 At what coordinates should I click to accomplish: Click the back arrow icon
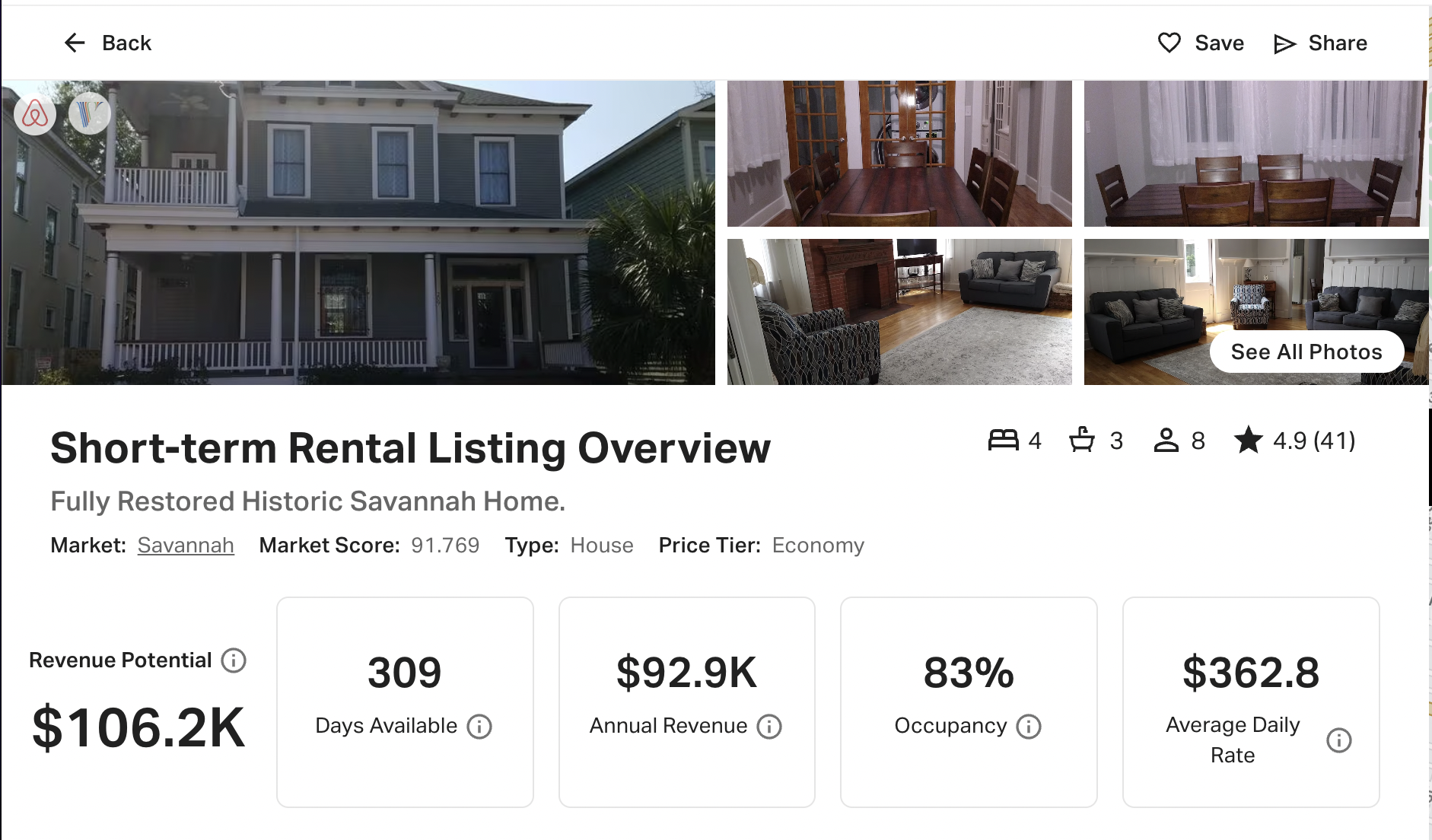tap(75, 43)
